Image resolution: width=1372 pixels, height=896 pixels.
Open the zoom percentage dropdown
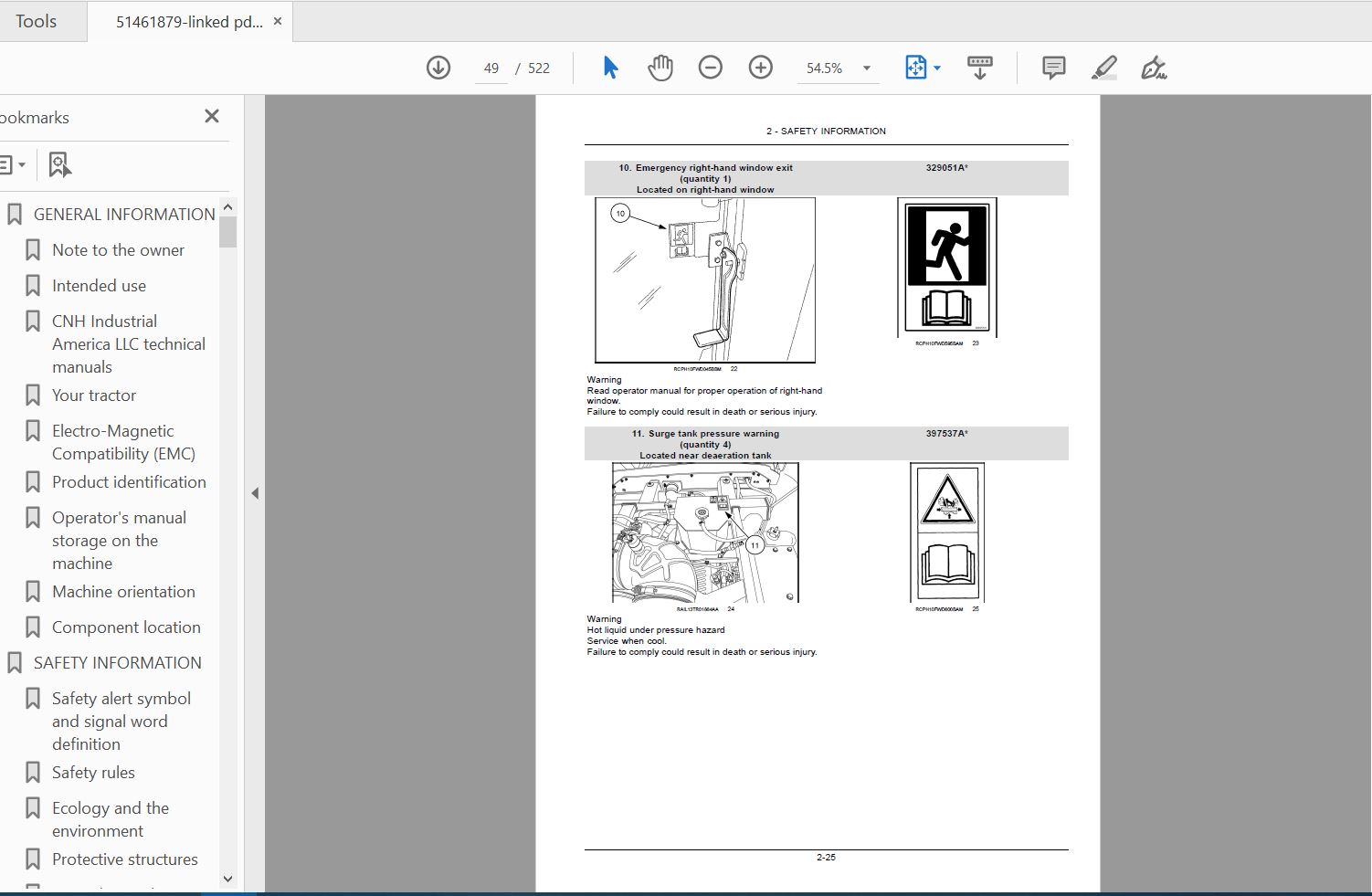click(x=867, y=69)
